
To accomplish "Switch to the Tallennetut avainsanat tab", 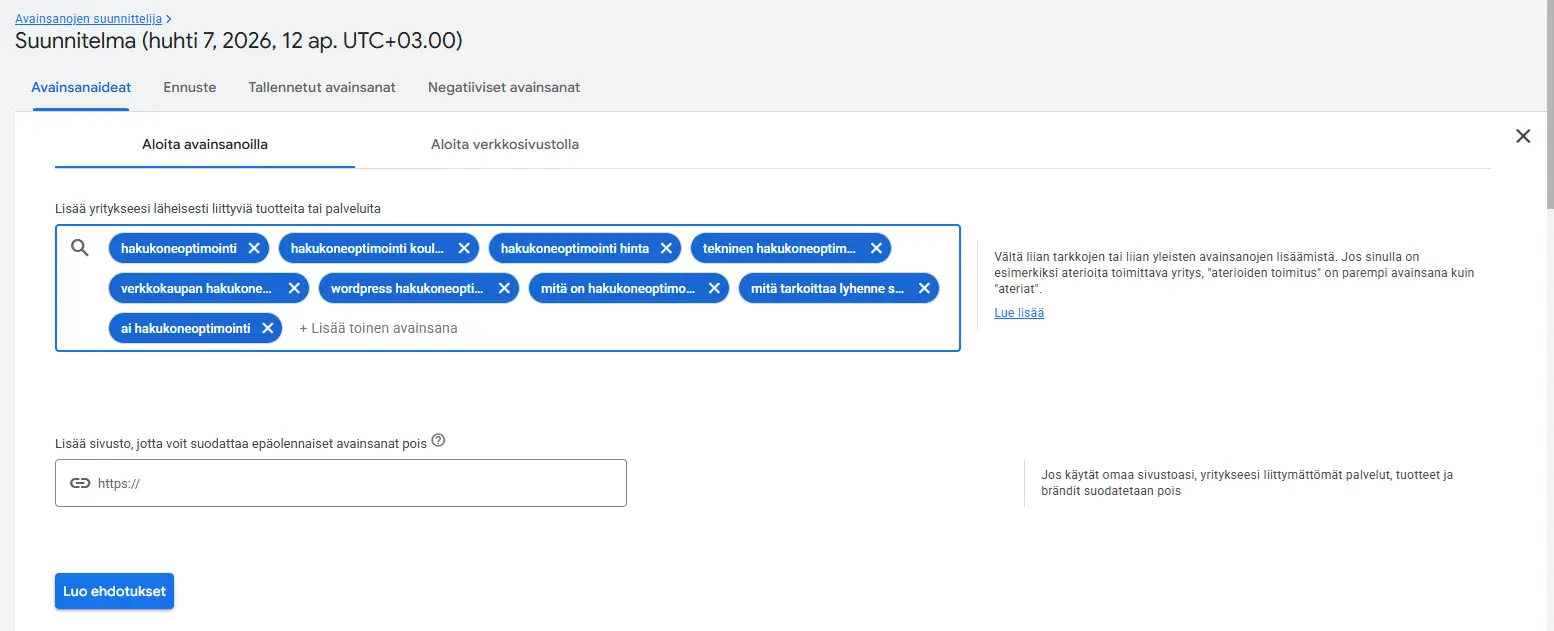I will point(322,87).
